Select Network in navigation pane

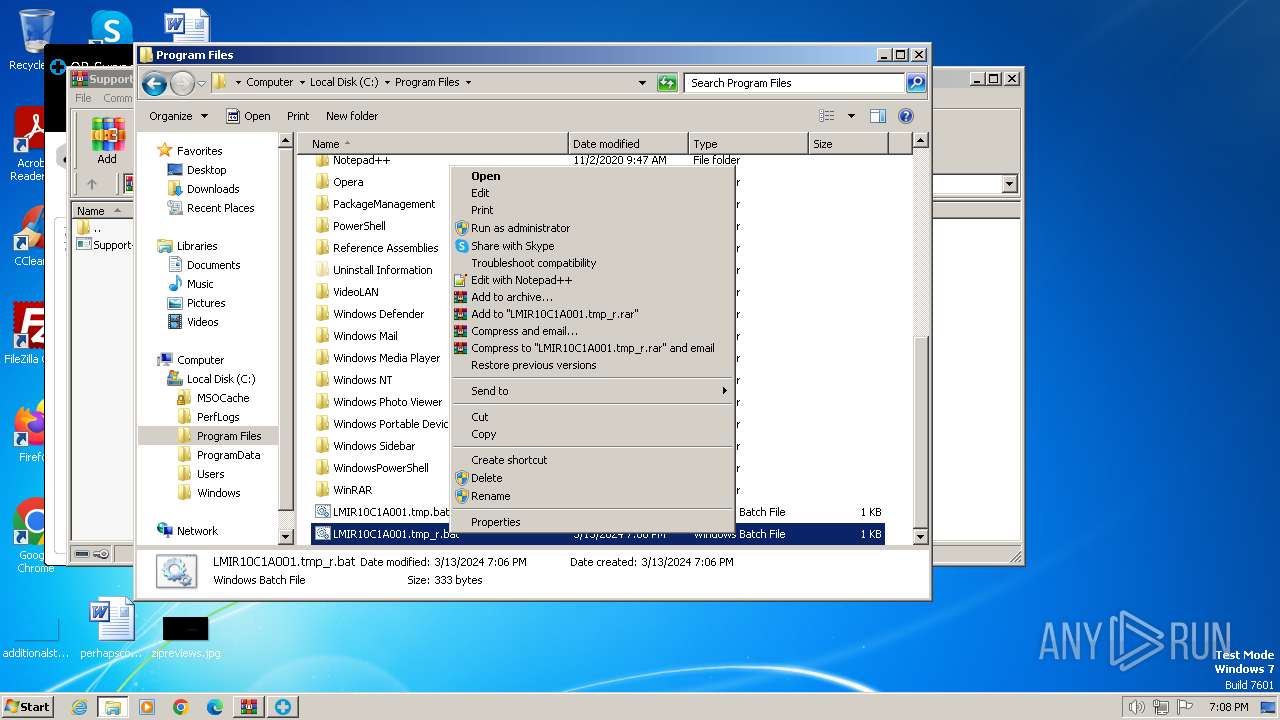tap(187, 531)
